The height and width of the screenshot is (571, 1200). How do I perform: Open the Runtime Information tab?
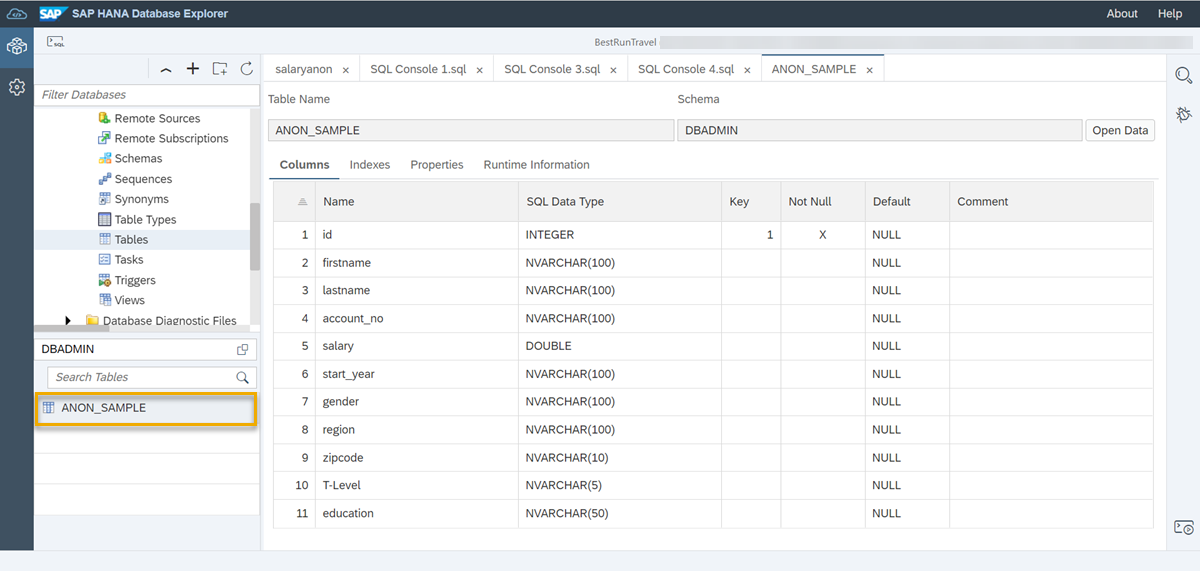point(537,165)
